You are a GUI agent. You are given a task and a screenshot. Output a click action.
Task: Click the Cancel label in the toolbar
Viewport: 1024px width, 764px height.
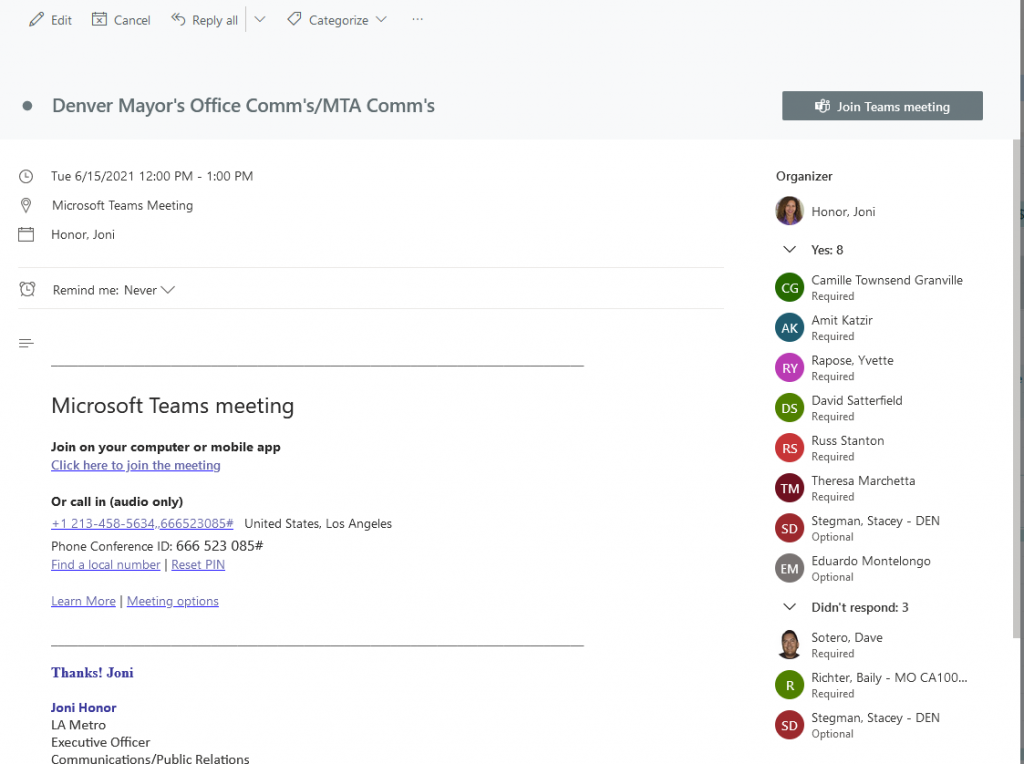(x=132, y=20)
